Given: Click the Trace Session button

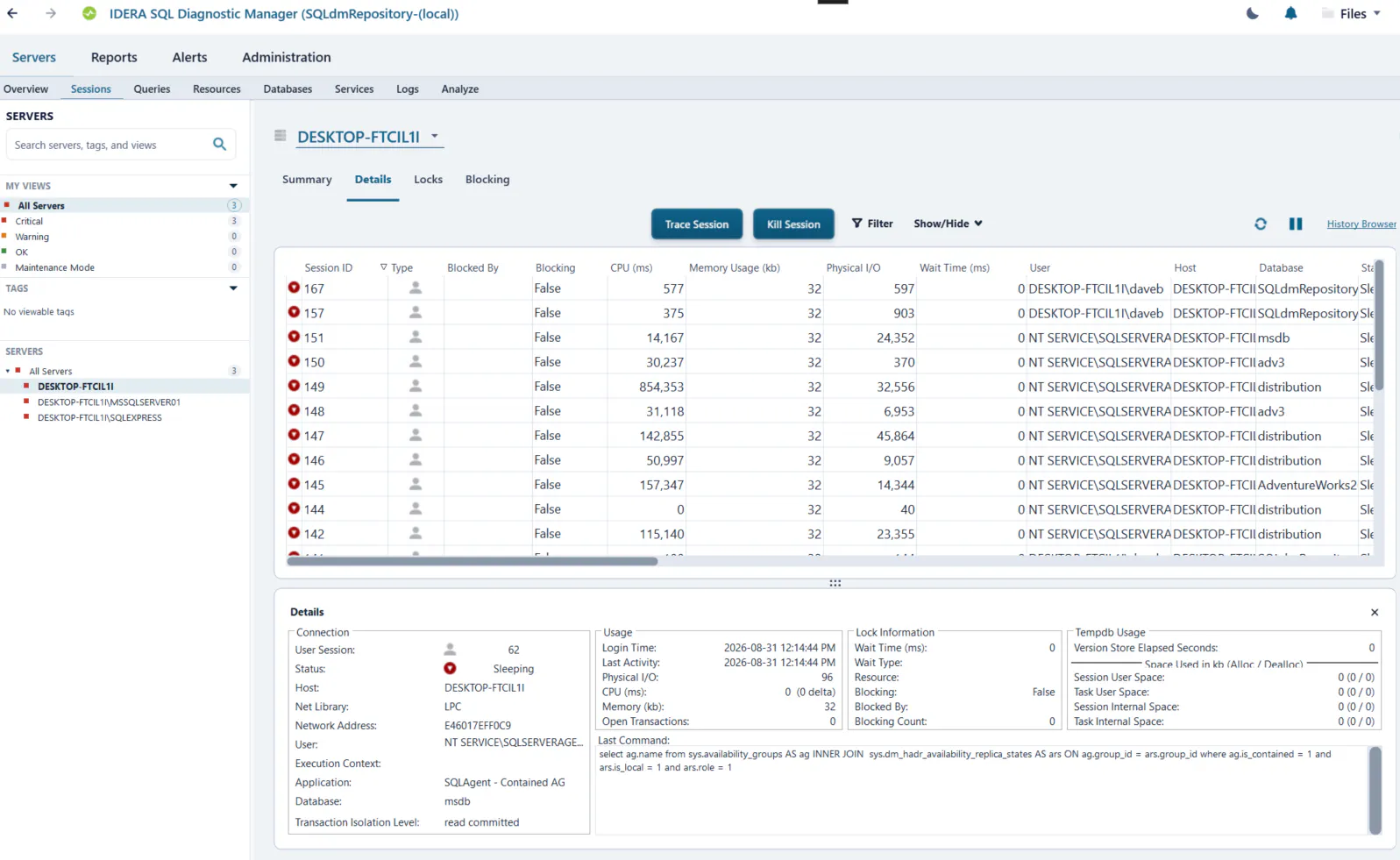Looking at the screenshot, I should pos(697,224).
